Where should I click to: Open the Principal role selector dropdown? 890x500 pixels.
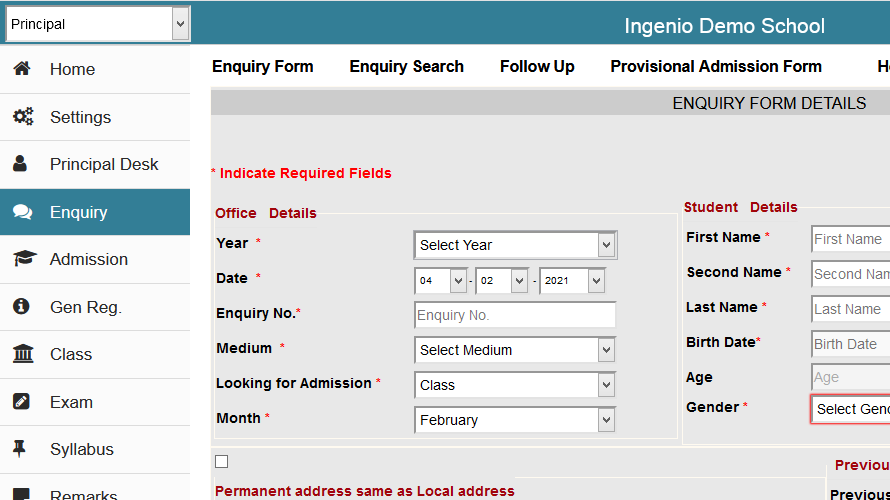(x=96, y=24)
